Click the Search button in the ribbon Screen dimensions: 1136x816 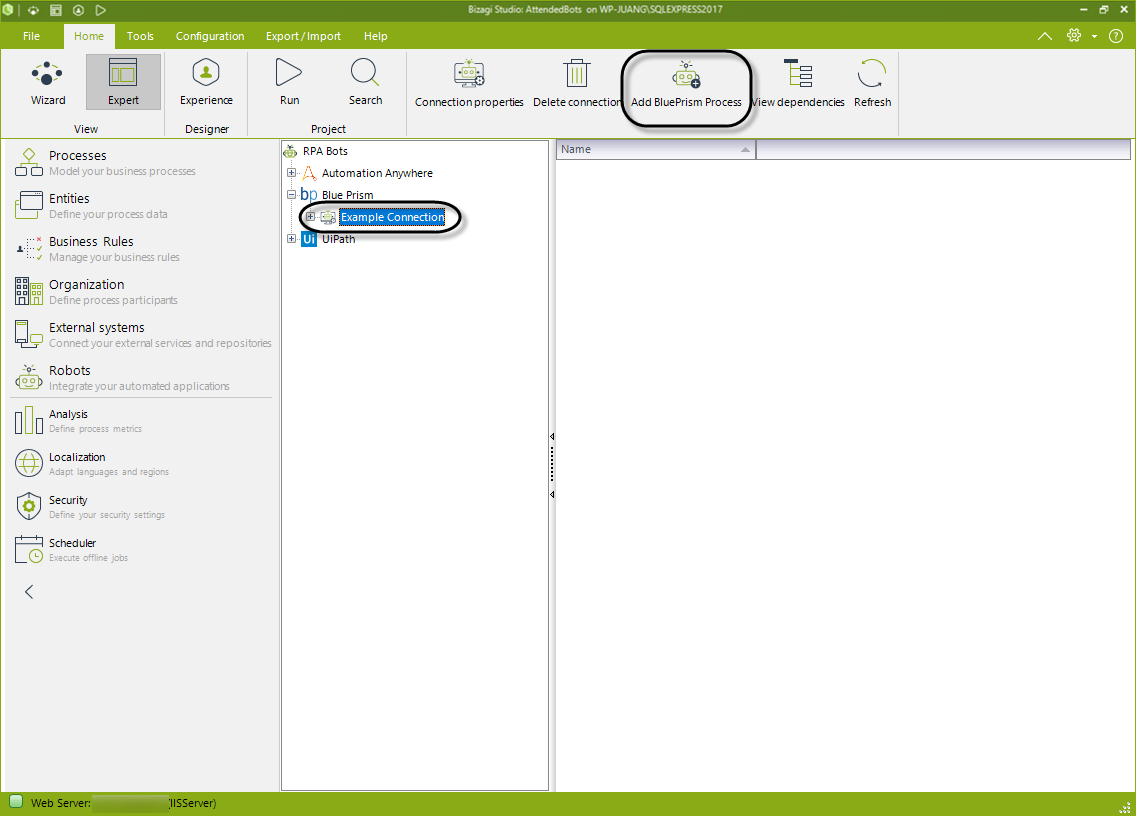[x=365, y=83]
